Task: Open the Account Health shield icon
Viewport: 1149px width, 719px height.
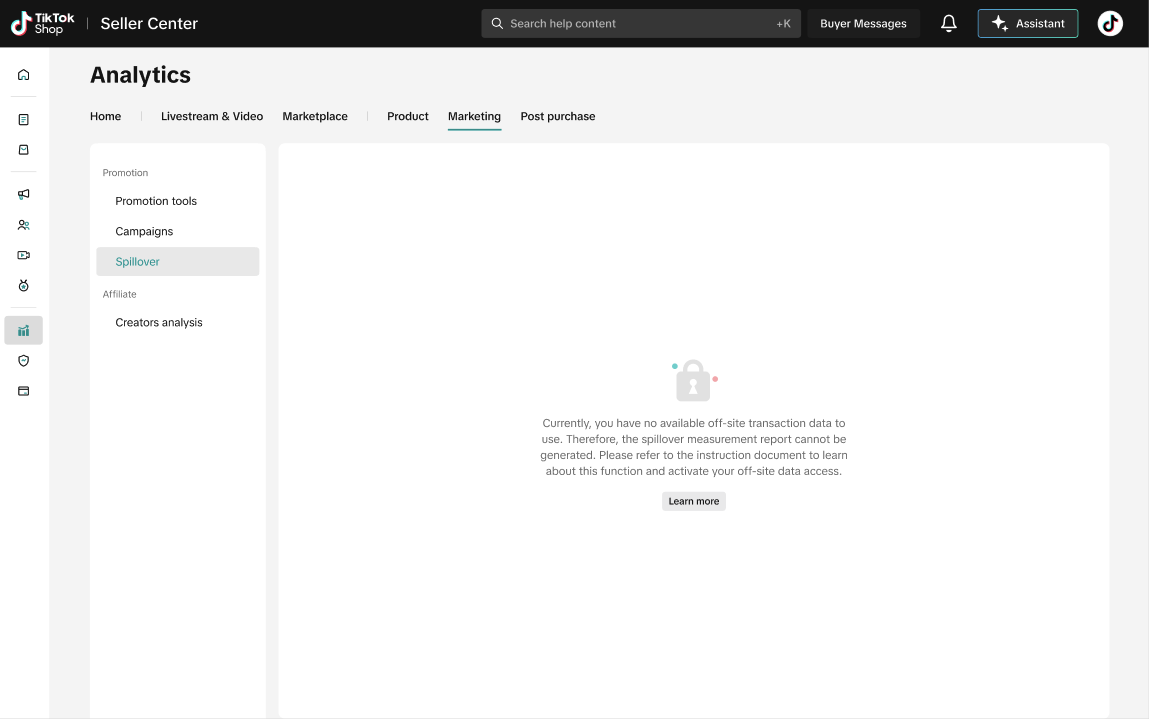Action: 24,361
